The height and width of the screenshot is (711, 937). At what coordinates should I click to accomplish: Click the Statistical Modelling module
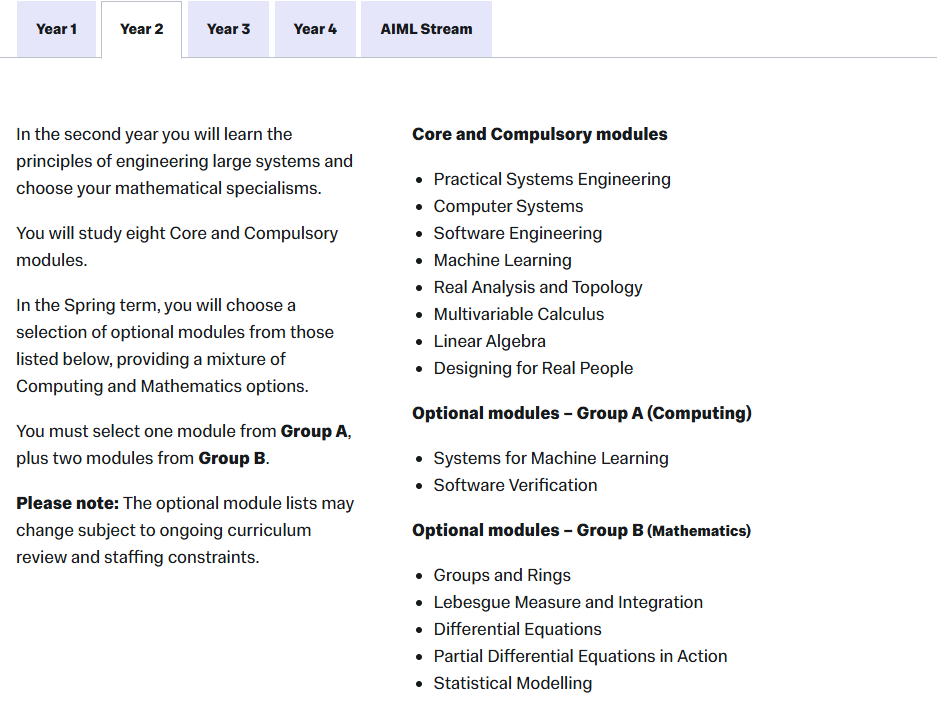(x=512, y=683)
